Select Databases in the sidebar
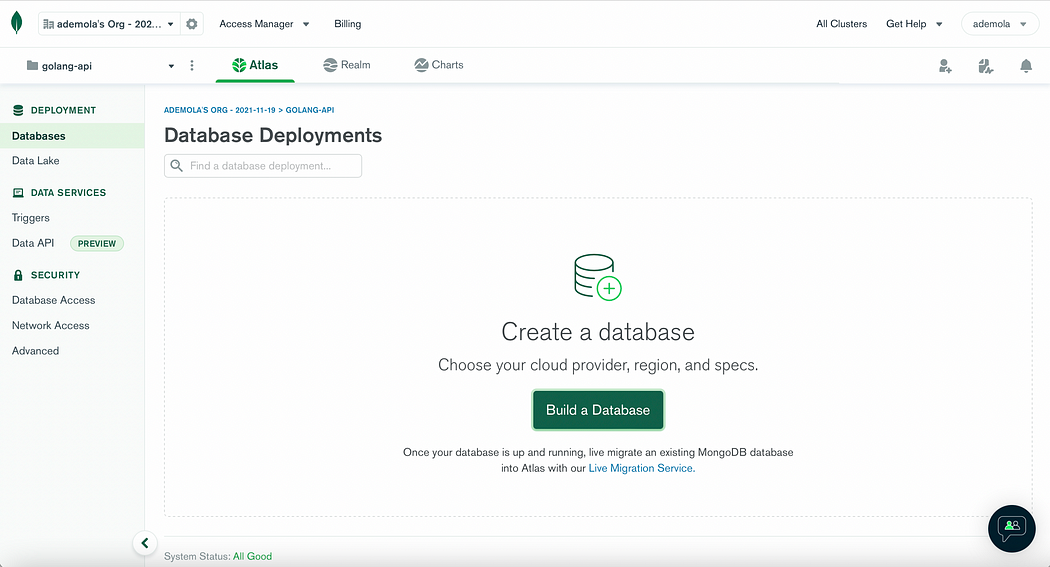 coord(72,136)
